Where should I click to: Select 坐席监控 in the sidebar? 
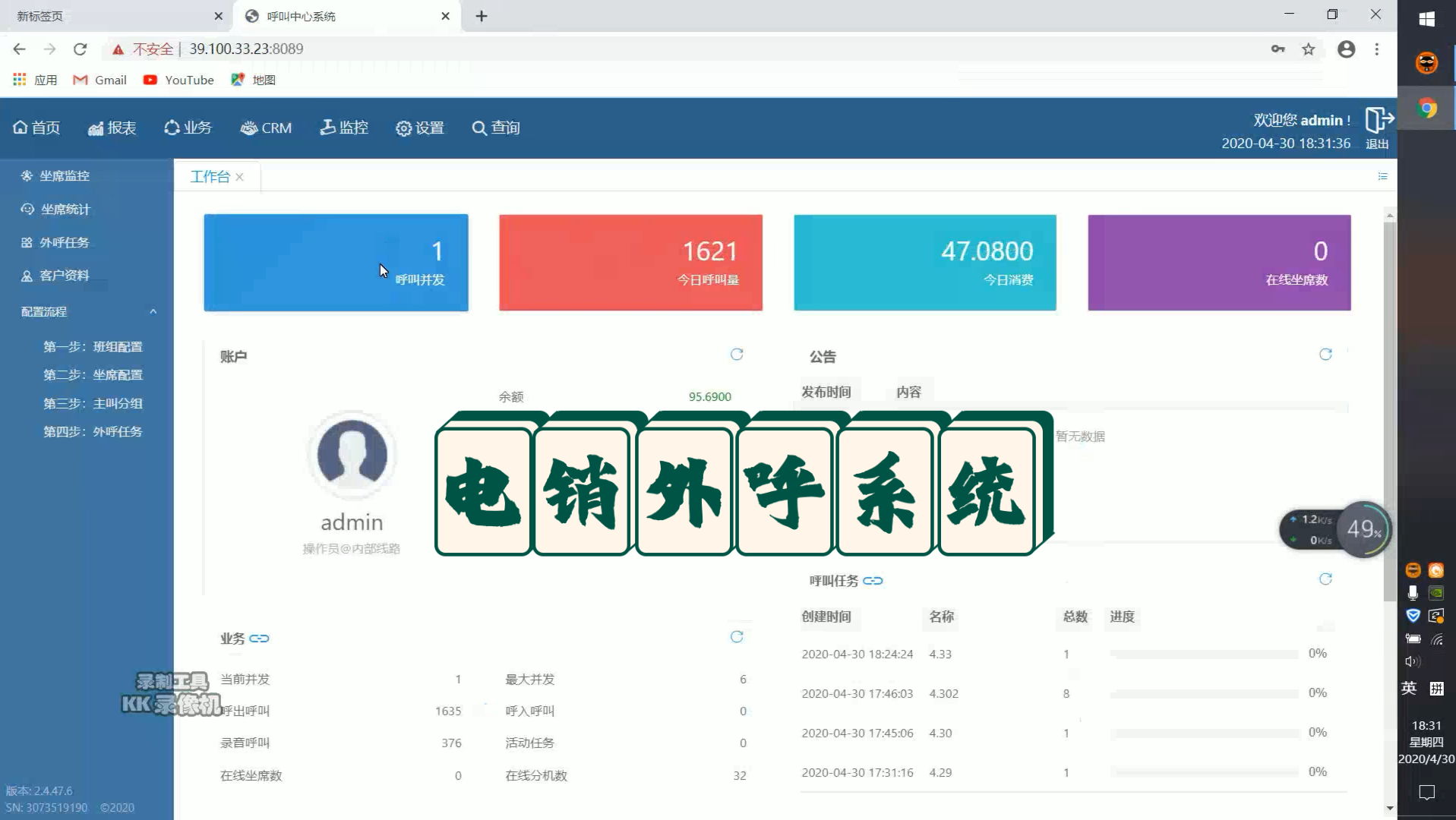click(x=55, y=175)
